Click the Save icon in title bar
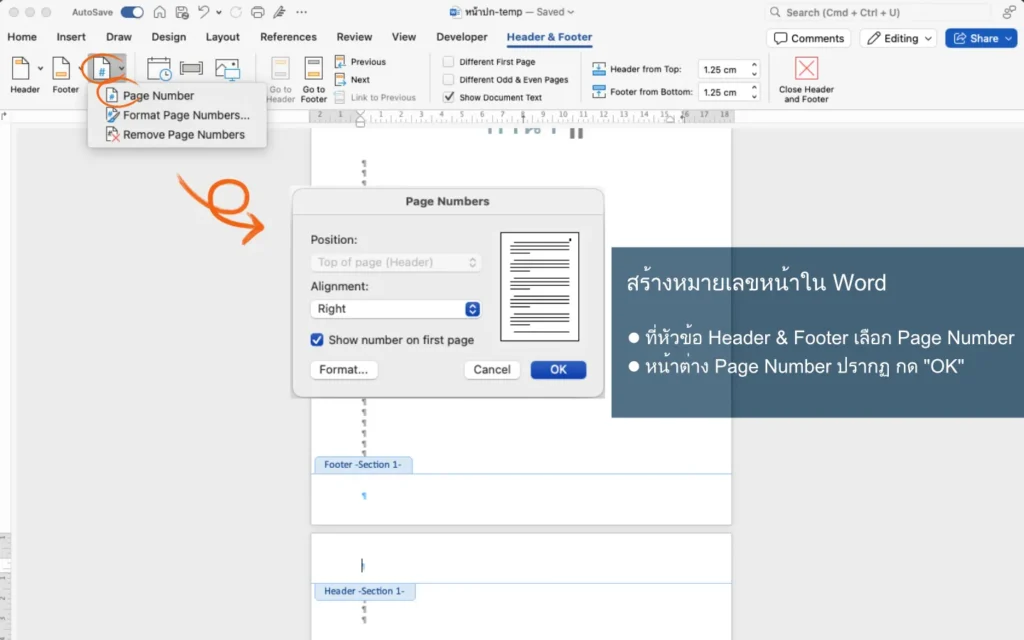 [x=182, y=12]
